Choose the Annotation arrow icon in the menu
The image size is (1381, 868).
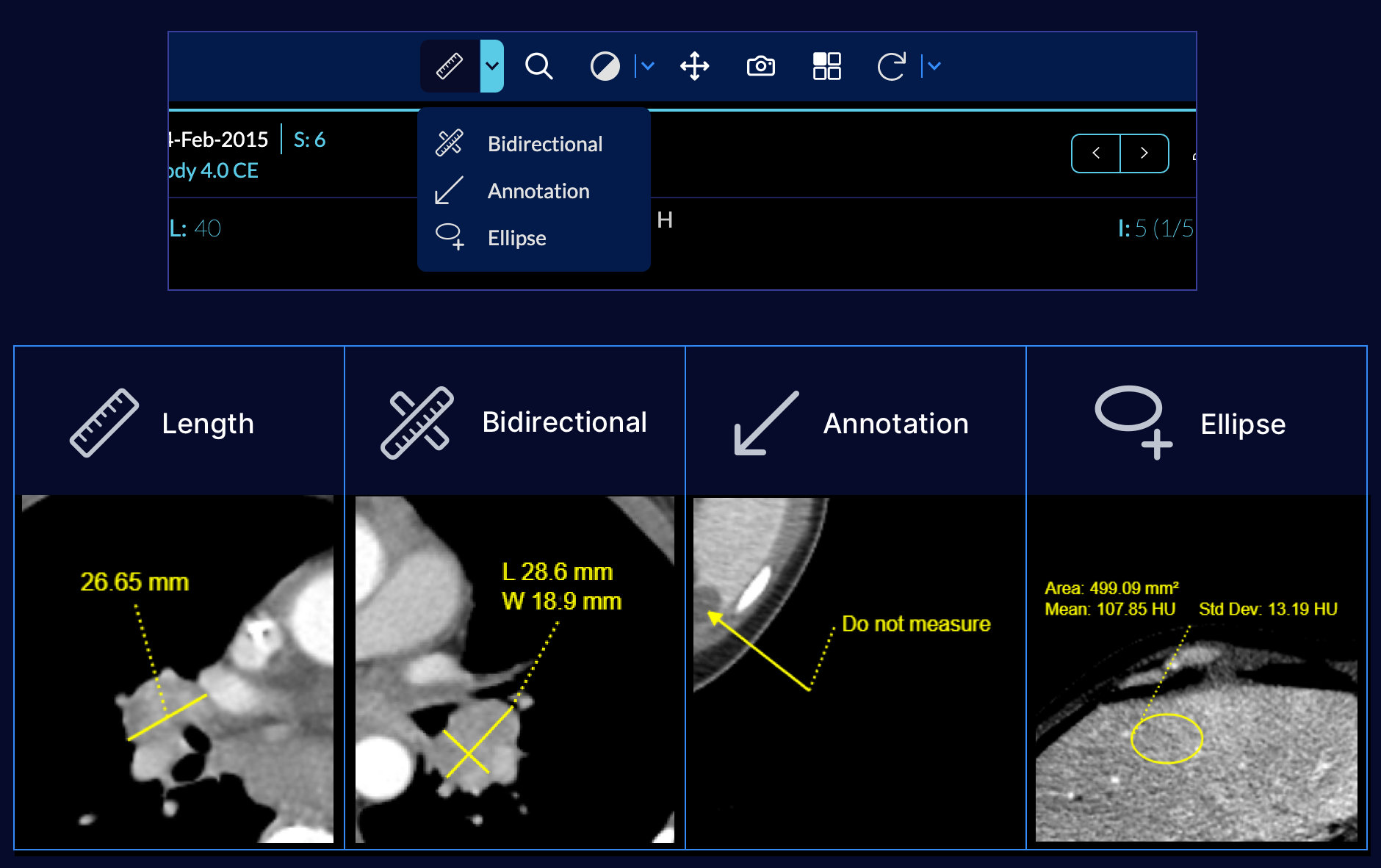pyautogui.click(x=449, y=190)
